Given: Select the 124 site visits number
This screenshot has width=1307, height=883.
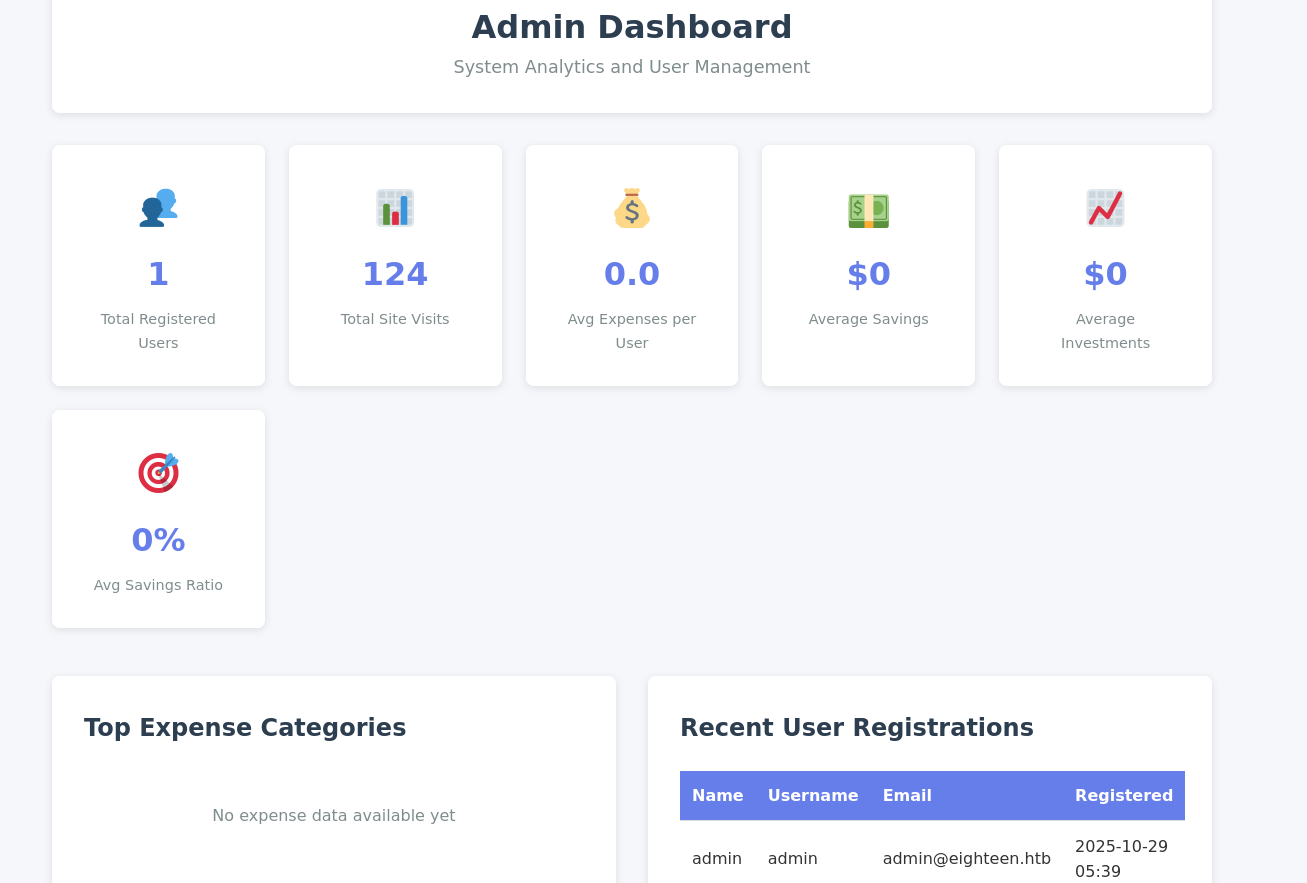Looking at the screenshot, I should (395, 274).
